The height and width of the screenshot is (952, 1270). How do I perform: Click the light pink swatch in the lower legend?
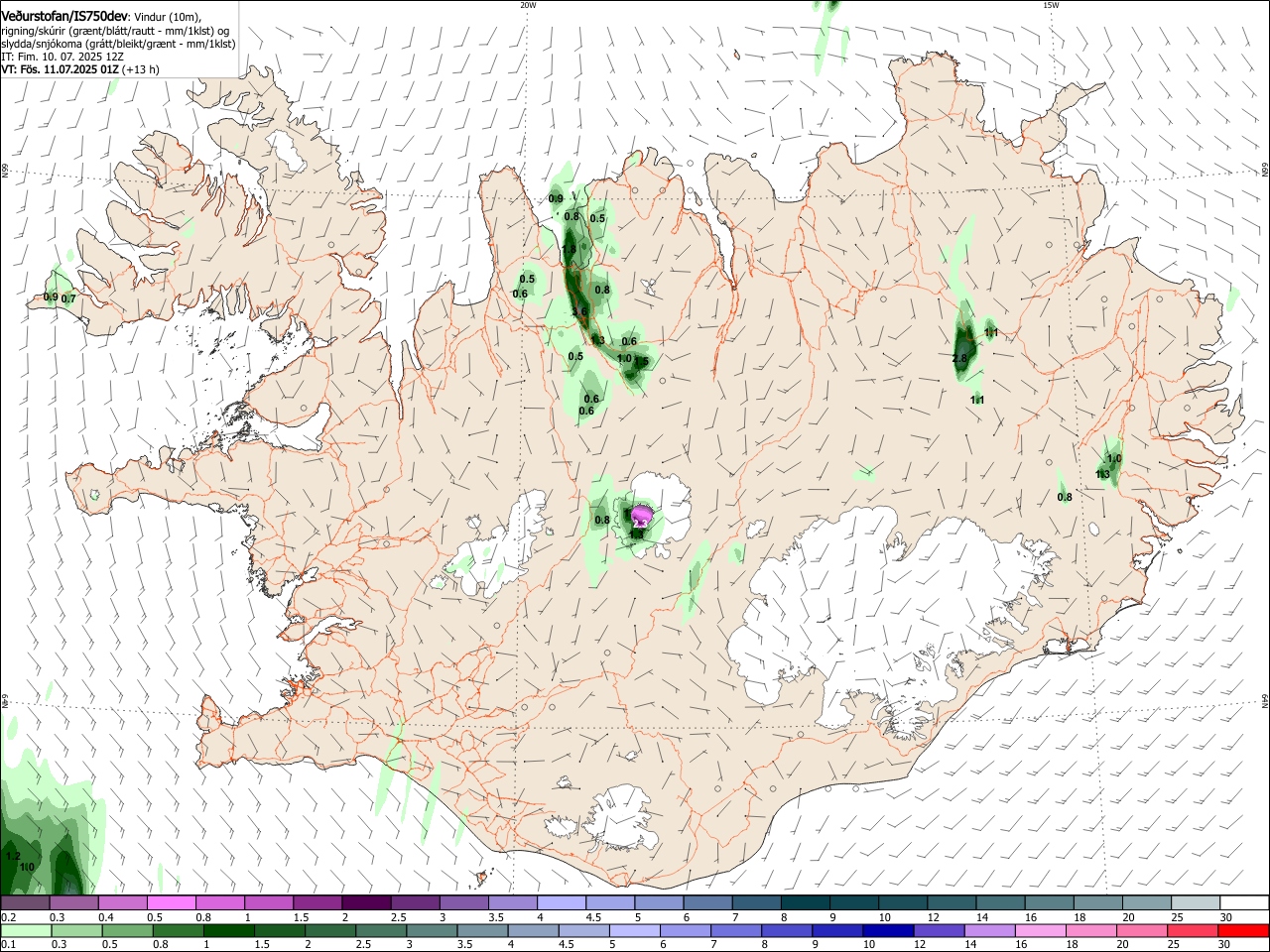pyautogui.click(x=1039, y=931)
